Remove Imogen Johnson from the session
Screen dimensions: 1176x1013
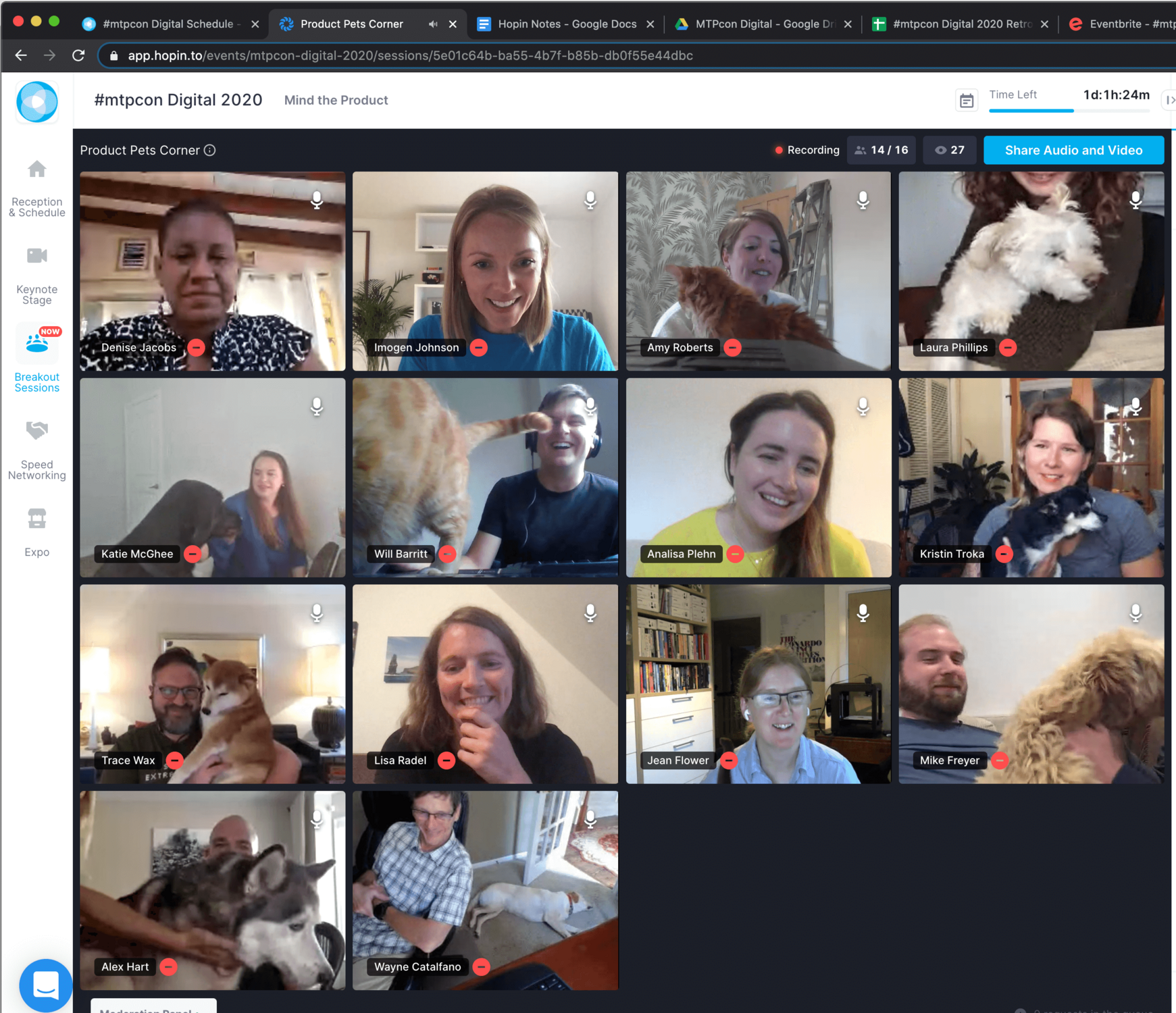tap(479, 348)
